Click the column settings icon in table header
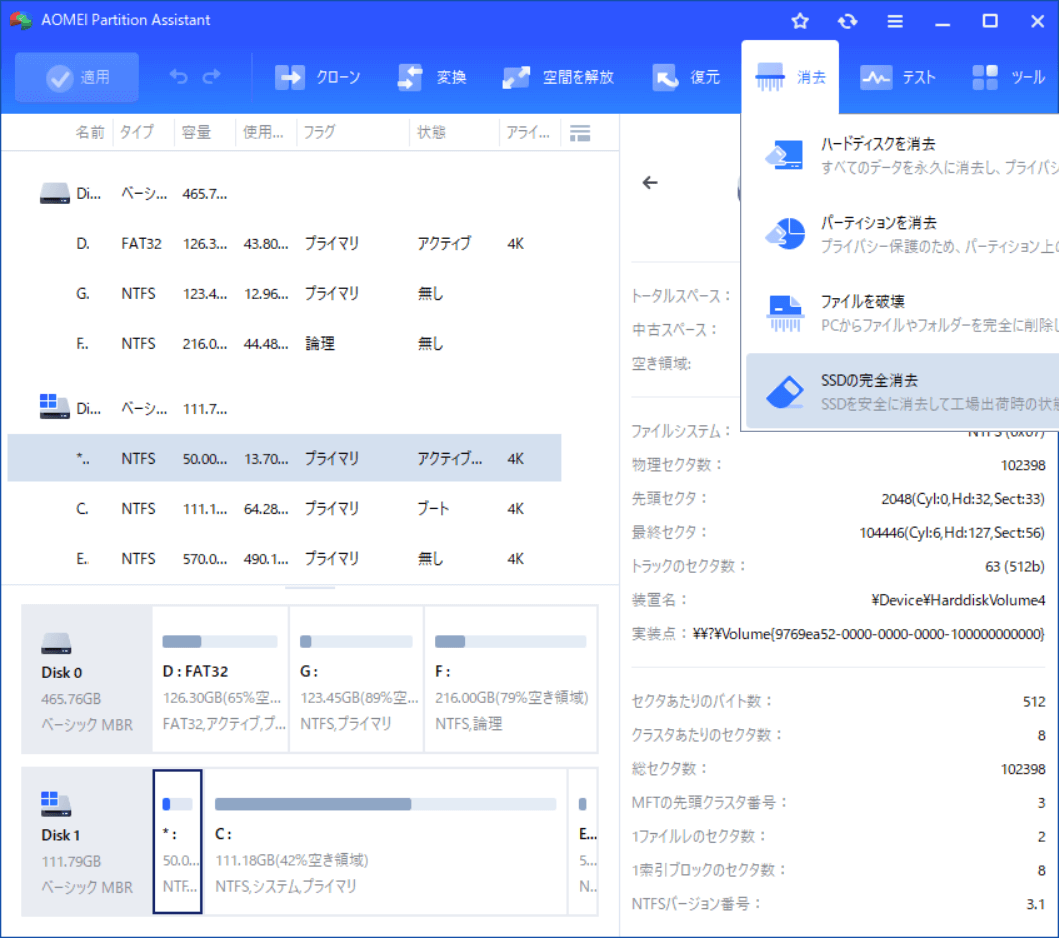The height and width of the screenshot is (938, 1059). pyautogui.click(x=579, y=133)
